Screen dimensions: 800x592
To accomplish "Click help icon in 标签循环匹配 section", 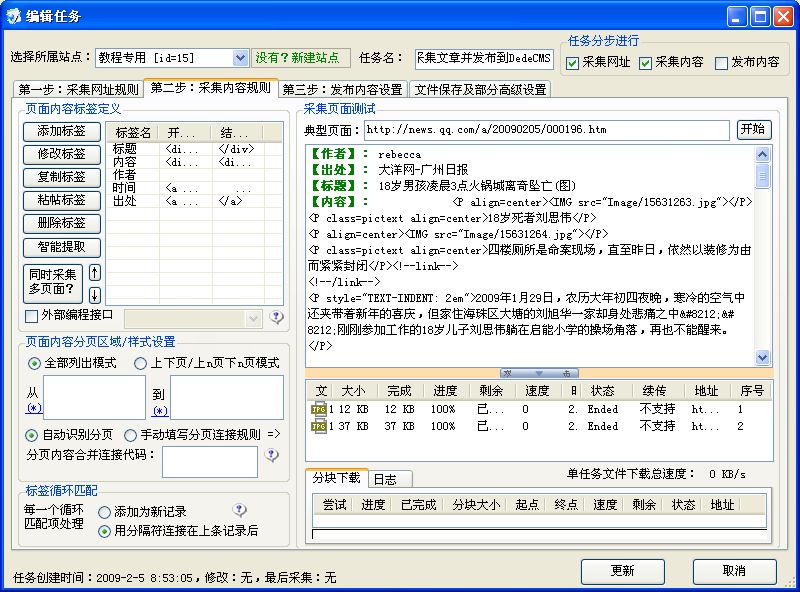I will pyautogui.click(x=239, y=510).
